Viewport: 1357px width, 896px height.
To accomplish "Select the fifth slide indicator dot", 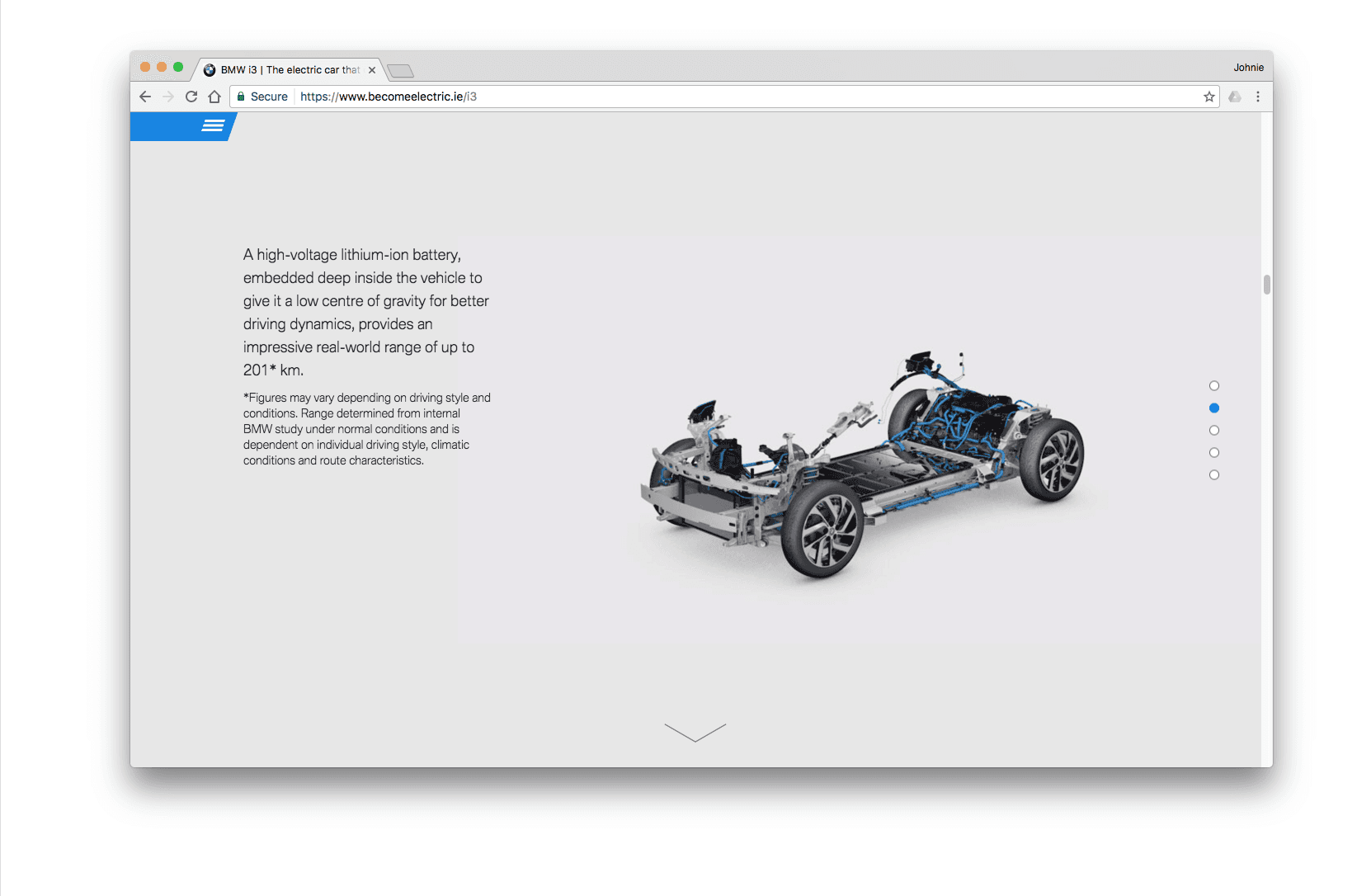I will (x=1214, y=474).
